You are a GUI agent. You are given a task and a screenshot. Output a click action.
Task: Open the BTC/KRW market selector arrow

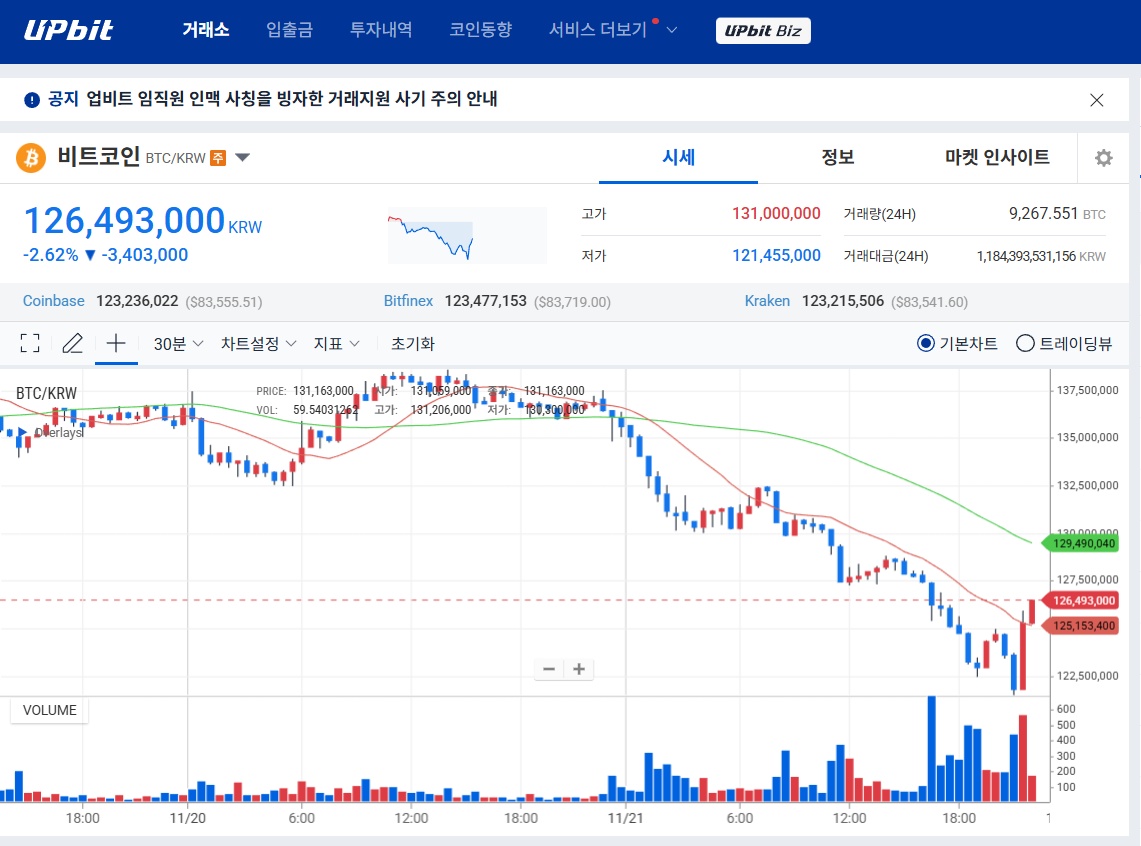point(242,158)
